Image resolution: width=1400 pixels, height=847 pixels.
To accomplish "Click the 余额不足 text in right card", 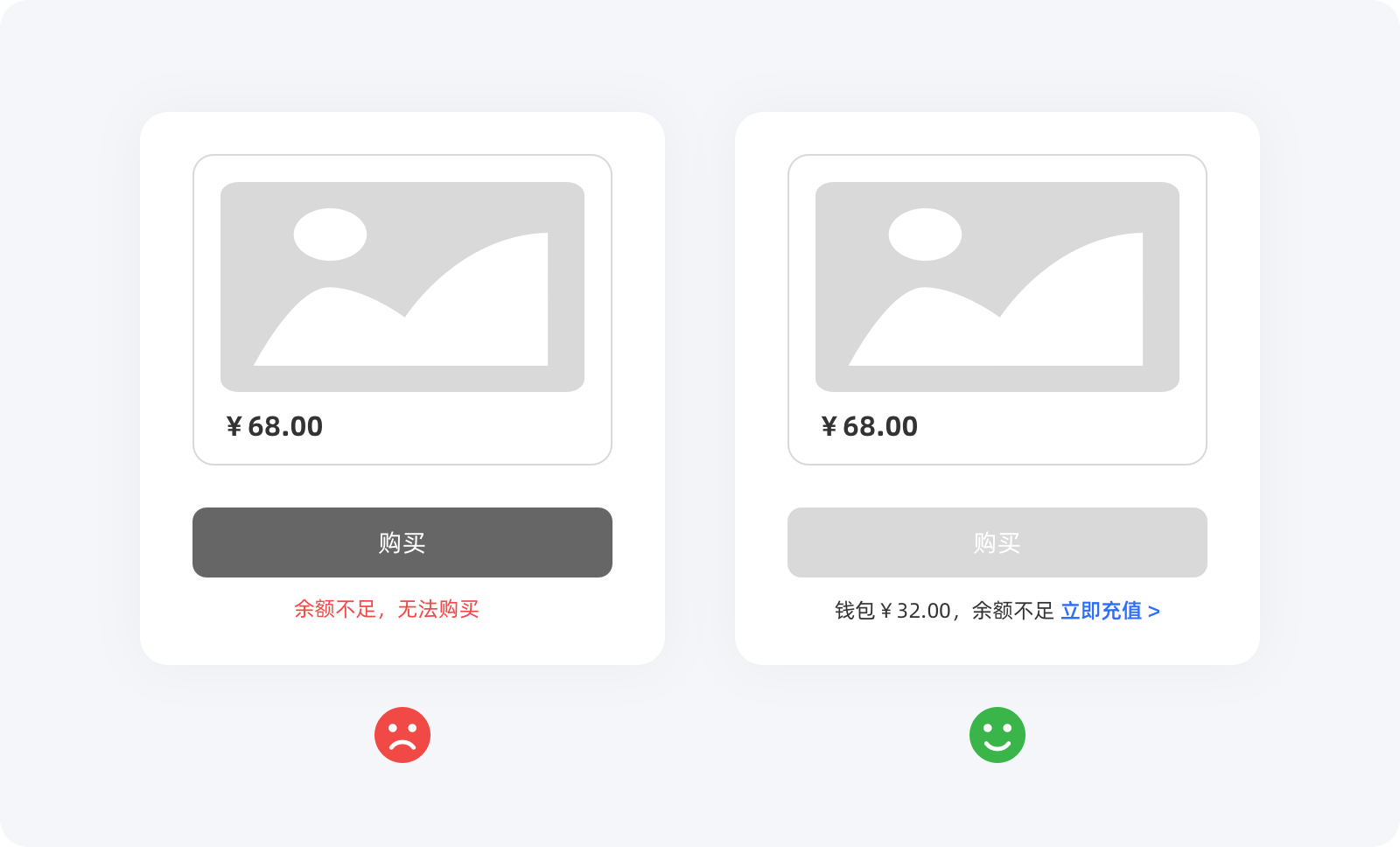I will pyautogui.click(x=1013, y=611).
